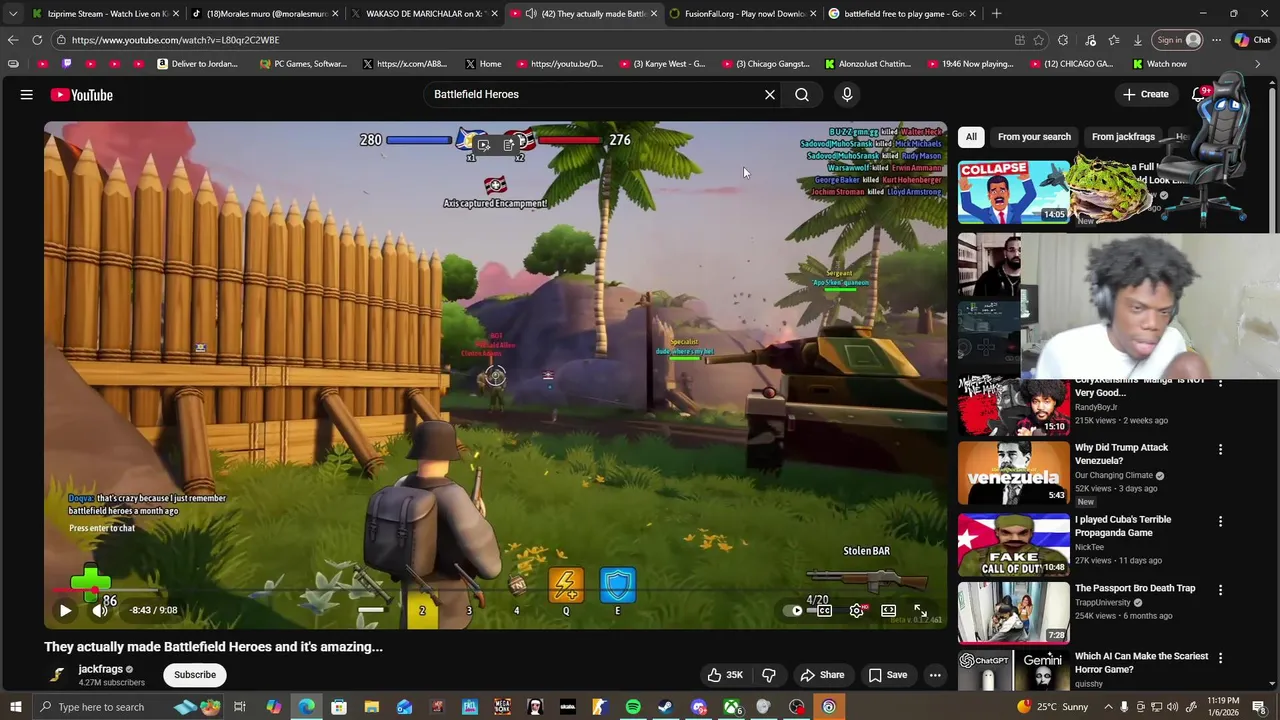1280x720 pixels.
Task: Open Watch now bookmark
Action: pos(1159,64)
